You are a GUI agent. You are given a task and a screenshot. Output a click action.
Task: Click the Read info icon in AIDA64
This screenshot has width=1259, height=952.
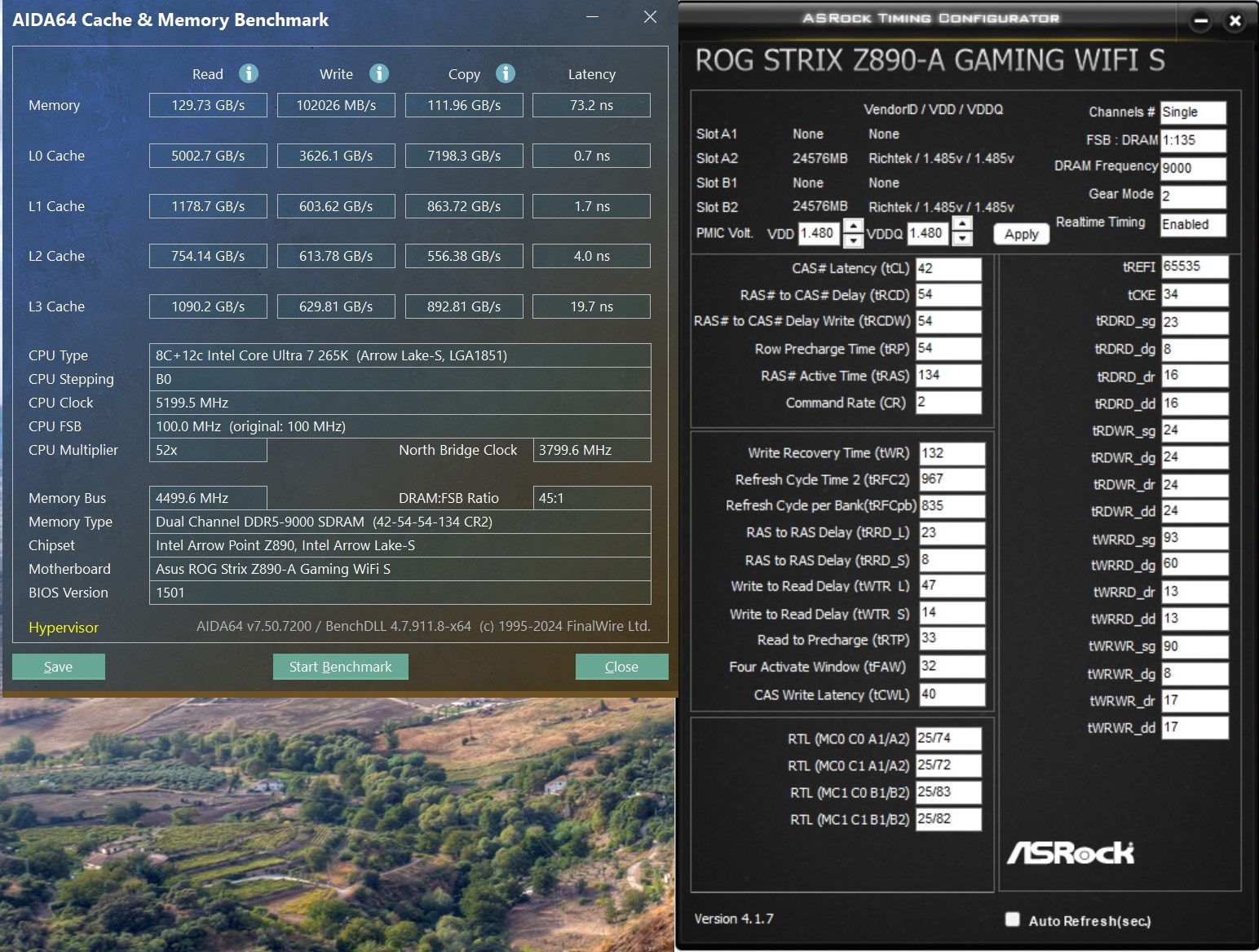coord(249,73)
